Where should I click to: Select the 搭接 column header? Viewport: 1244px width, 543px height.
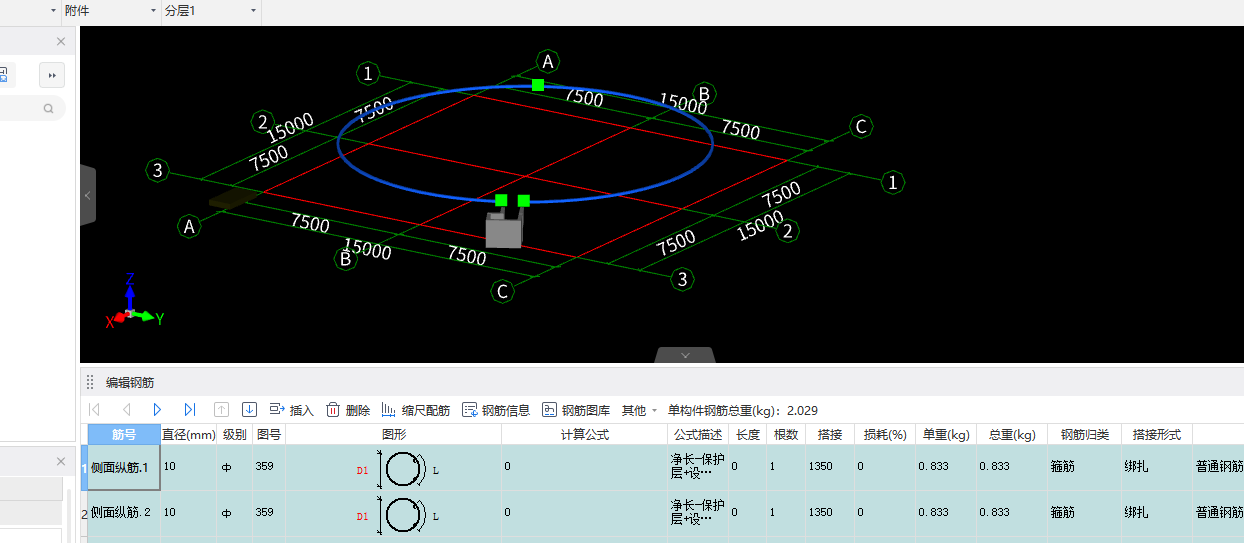pos(829,434)
